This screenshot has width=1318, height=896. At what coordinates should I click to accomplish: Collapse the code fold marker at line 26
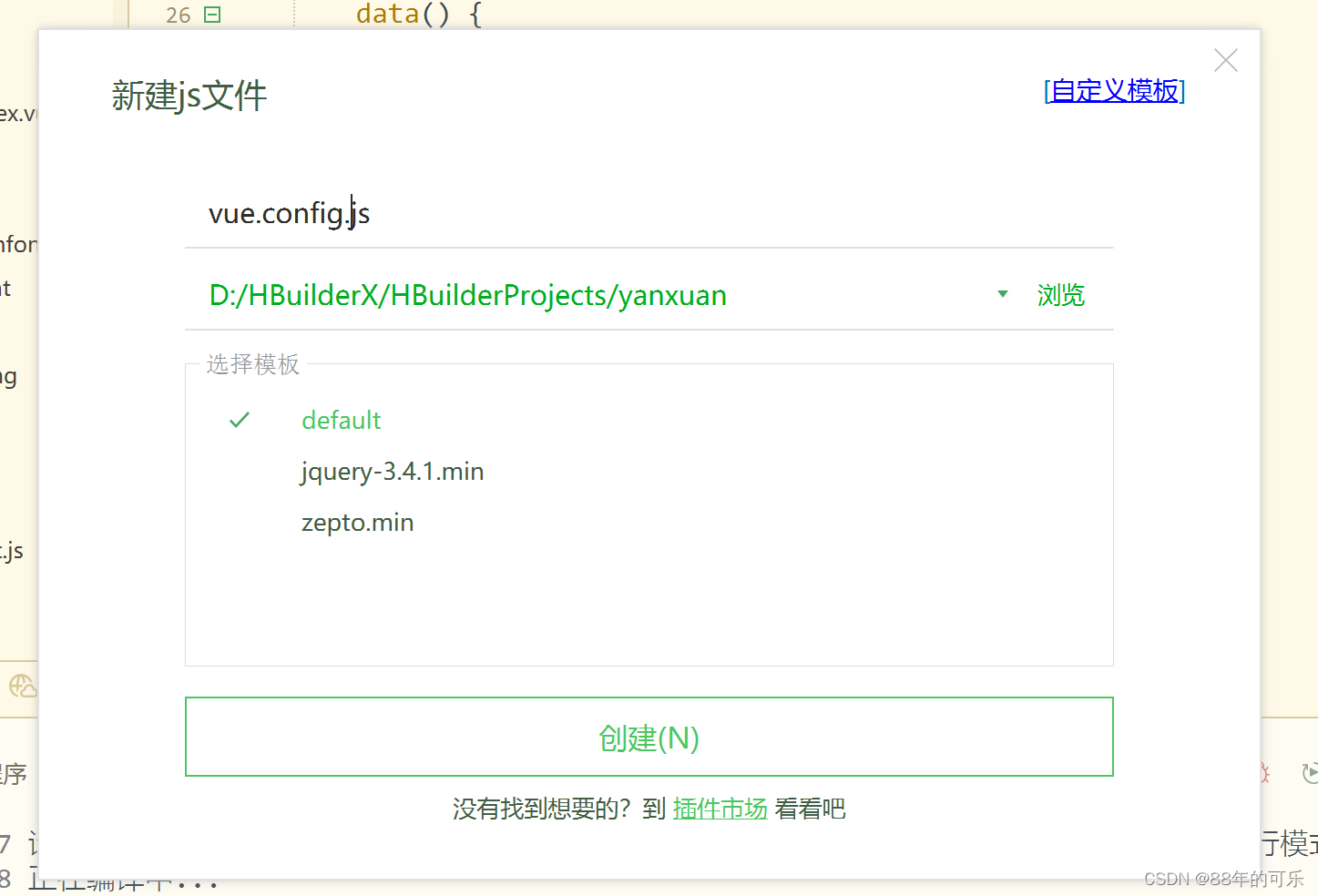click(211, 15)
